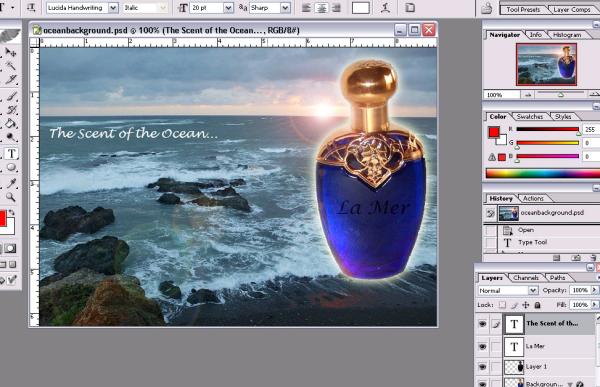
Task: Pick a color from the spectrum ramp
Action: 543,173
